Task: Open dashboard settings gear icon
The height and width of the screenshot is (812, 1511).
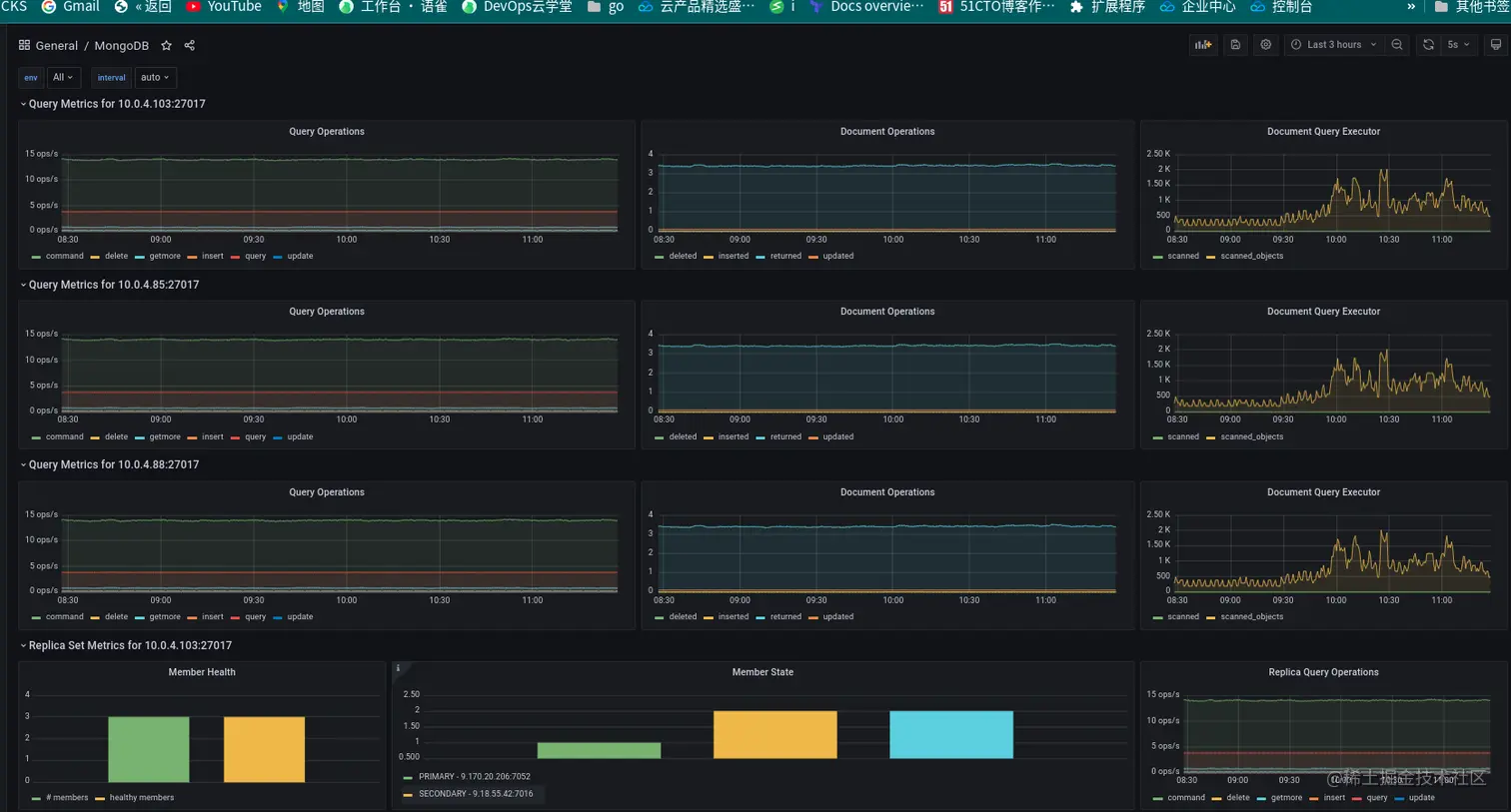Action: click(1266, 45)
